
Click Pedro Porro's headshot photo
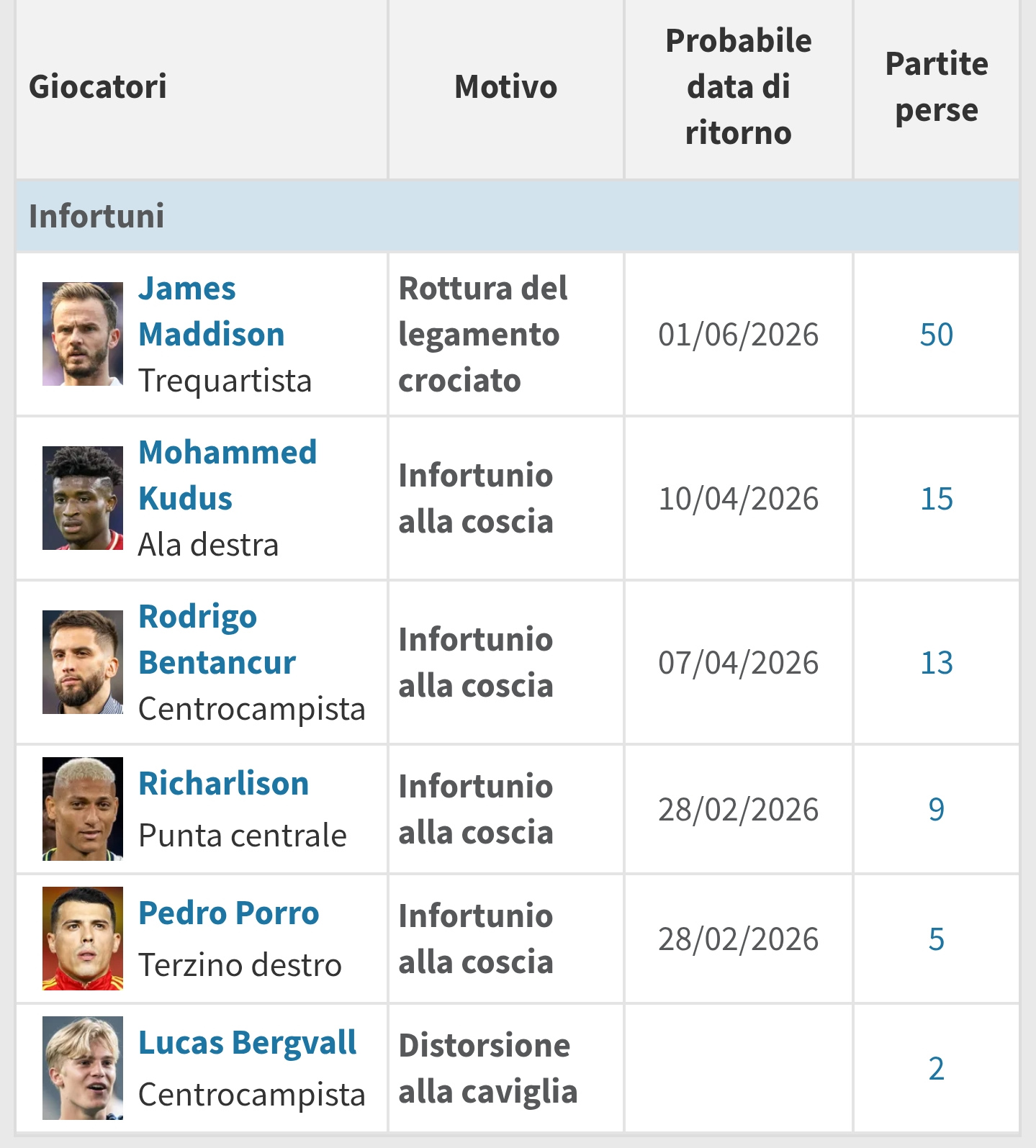pyautogui.click(x=83, y=939)
